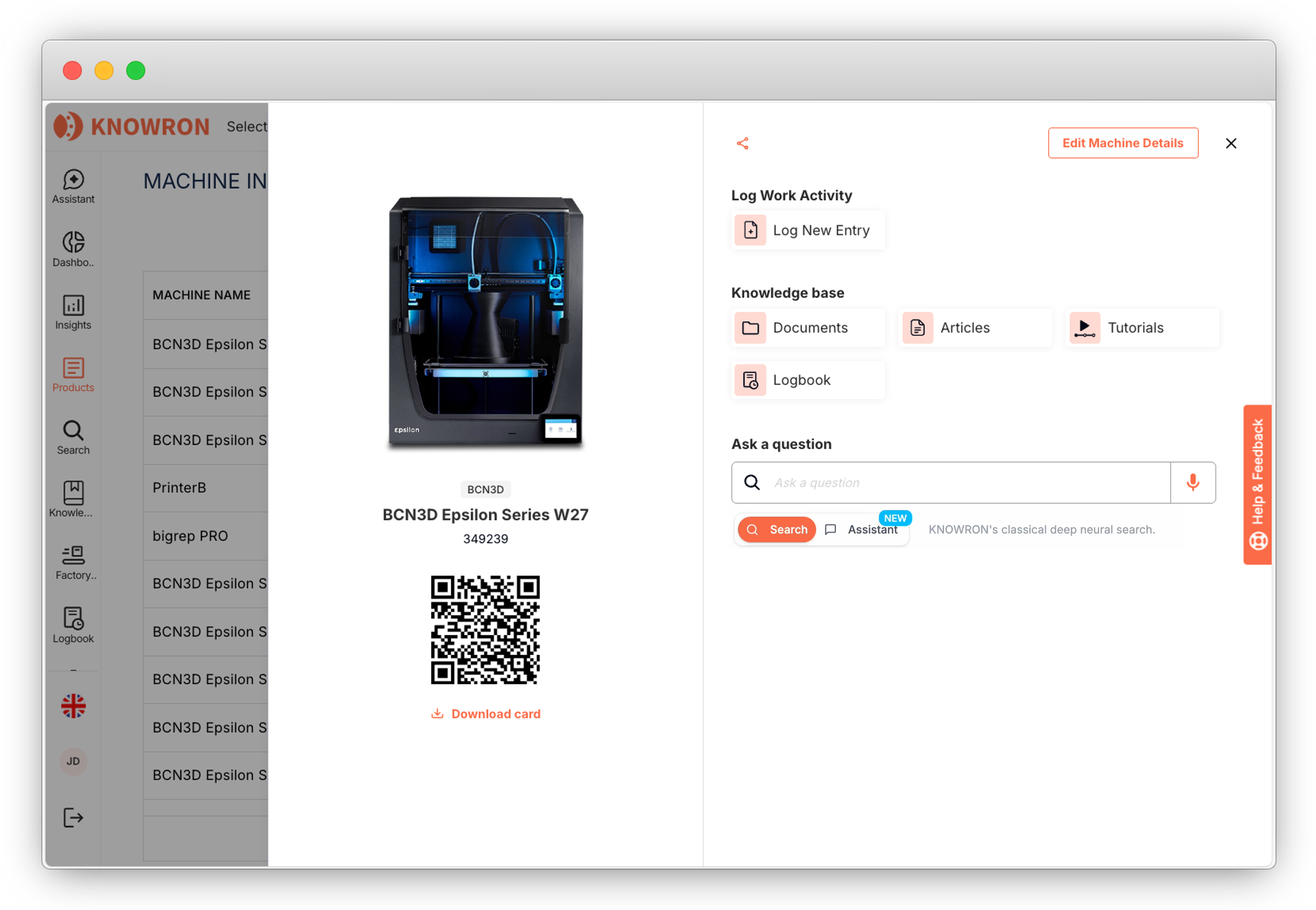Click the BCN3D Epsilon Series W27 title

click(486, 515)
